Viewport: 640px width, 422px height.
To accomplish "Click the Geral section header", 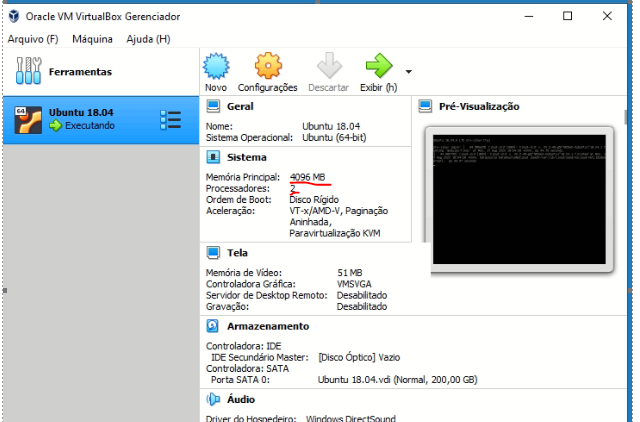I will (240, 106).
